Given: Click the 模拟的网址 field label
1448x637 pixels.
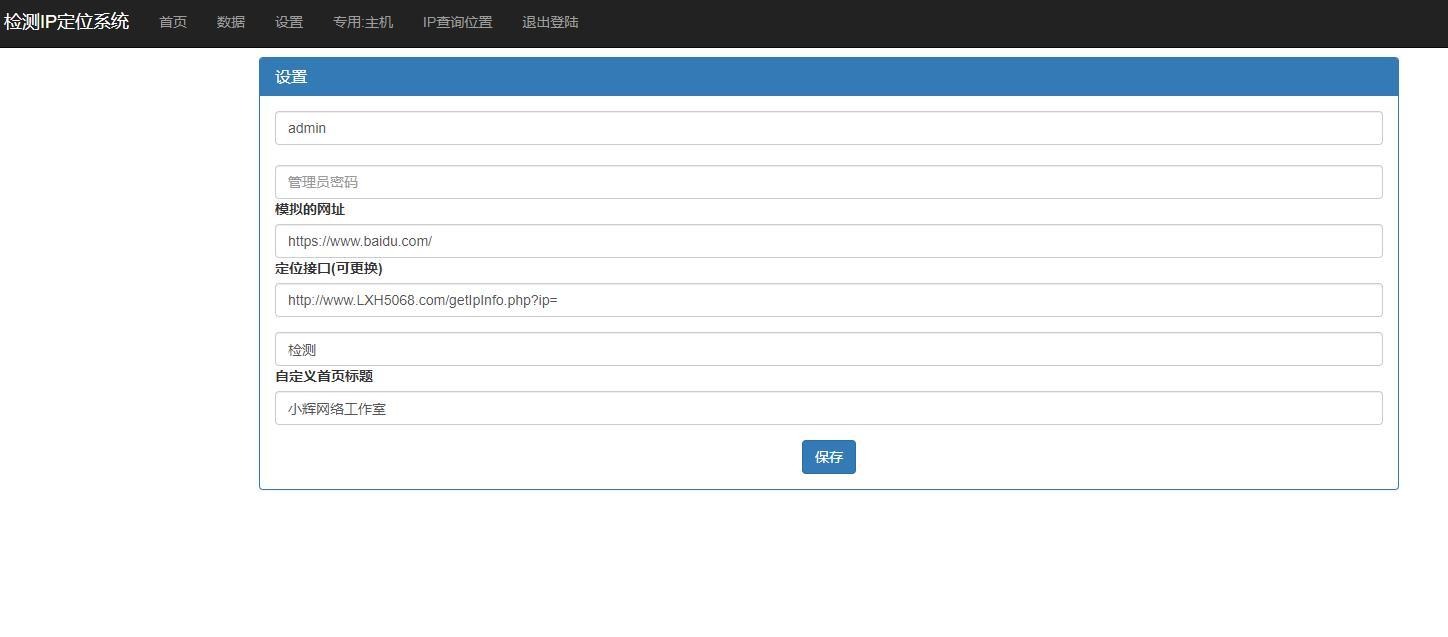Looking at the screenshot, I should (310, 210).
